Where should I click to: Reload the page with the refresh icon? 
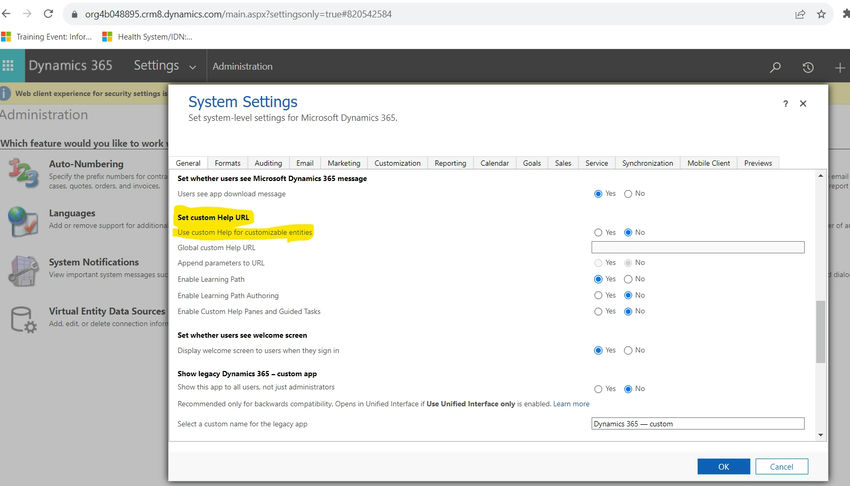[48, 14]
